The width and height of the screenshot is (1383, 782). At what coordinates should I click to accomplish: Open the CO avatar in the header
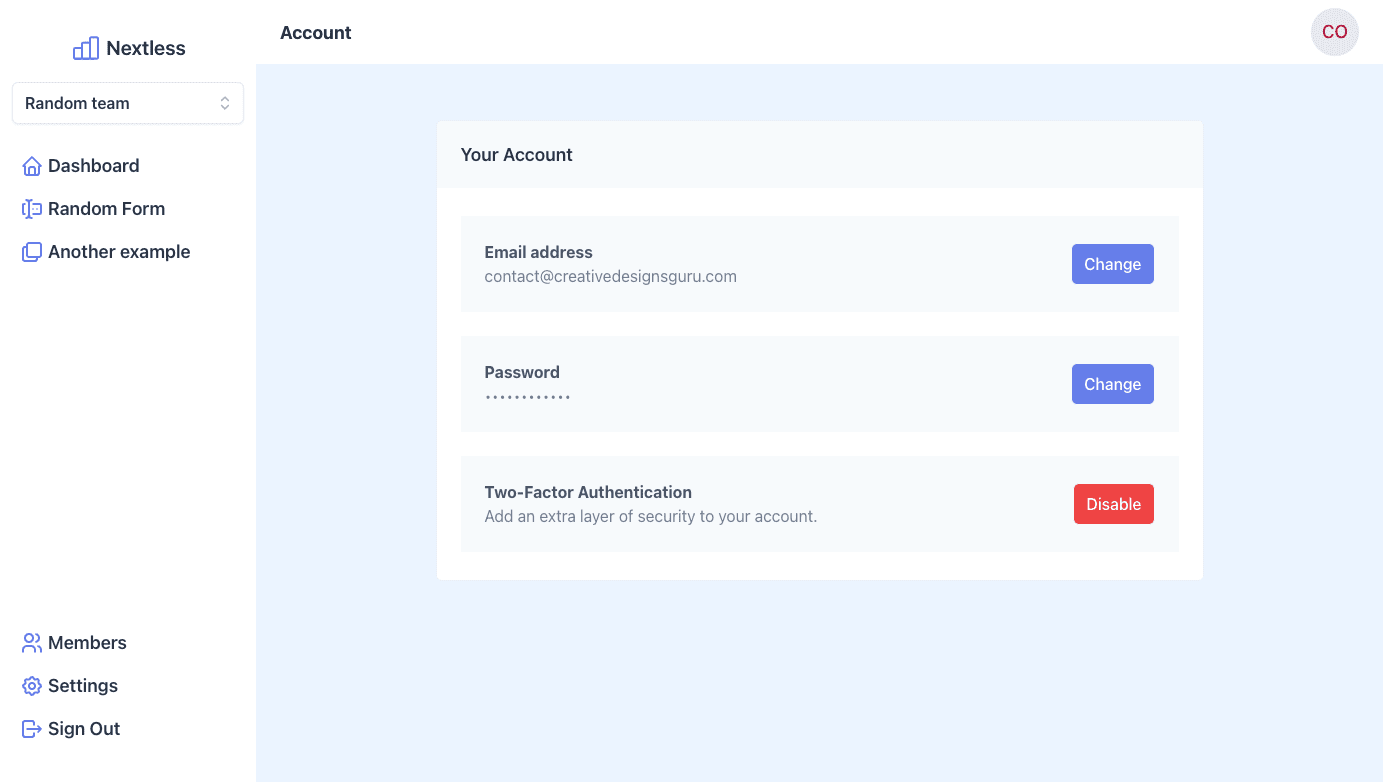click(1334, 32)
